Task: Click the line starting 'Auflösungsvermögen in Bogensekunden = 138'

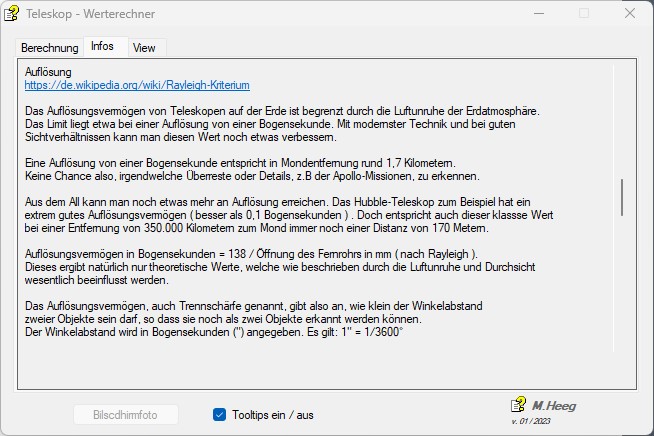Action: click(251, 254)
